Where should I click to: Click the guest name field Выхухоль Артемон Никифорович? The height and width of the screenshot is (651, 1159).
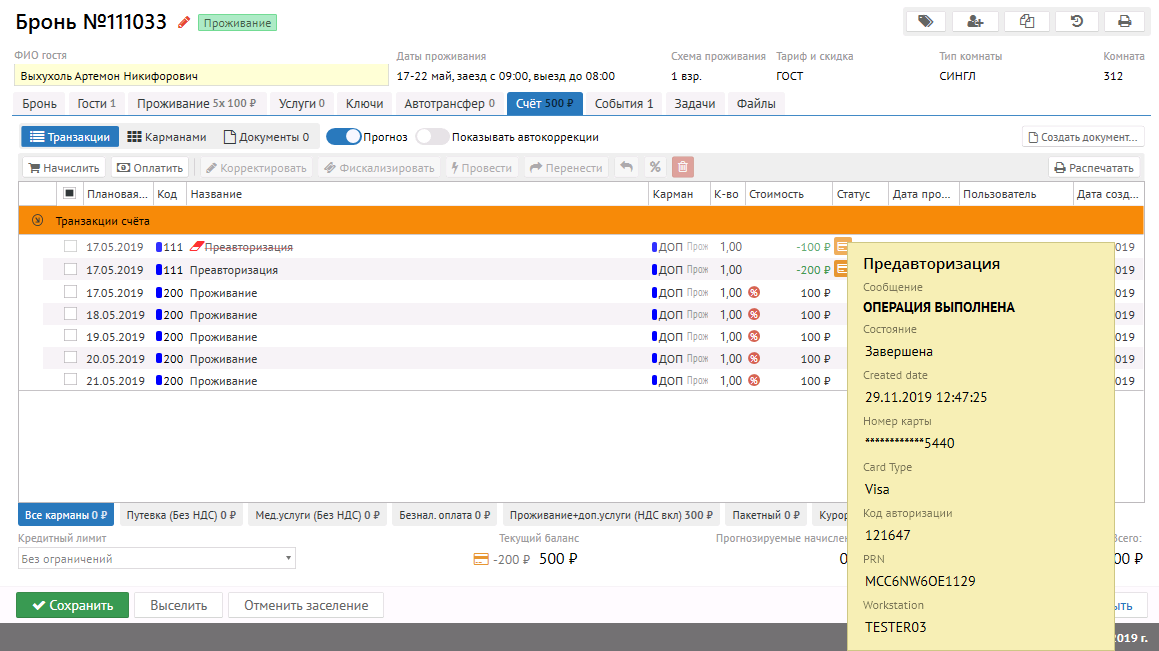200,76
